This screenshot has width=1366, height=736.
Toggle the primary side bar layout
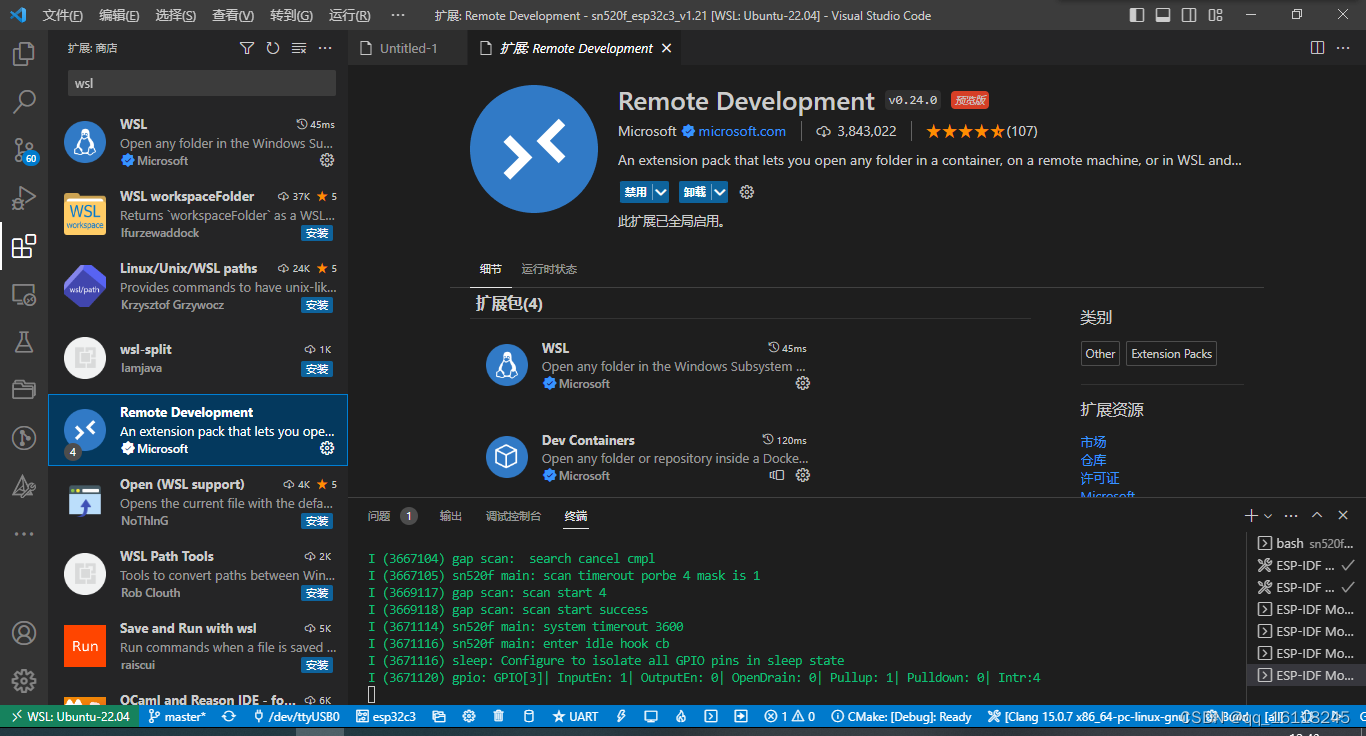pos(1137,15)
